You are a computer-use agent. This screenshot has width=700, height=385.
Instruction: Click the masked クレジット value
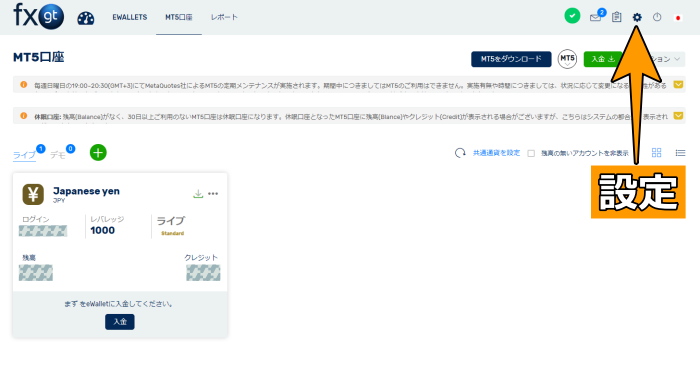coord(203,272)
